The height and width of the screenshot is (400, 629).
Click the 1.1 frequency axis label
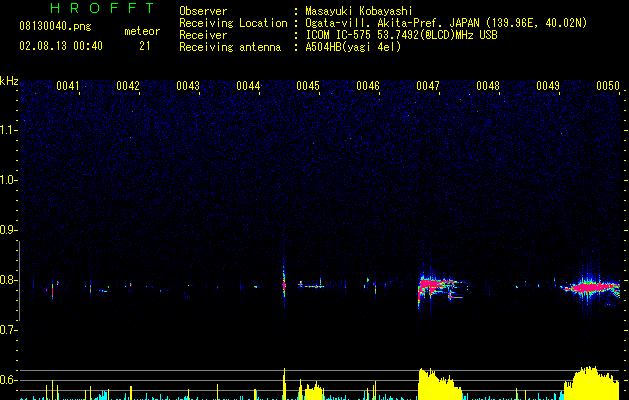point(8,130)
